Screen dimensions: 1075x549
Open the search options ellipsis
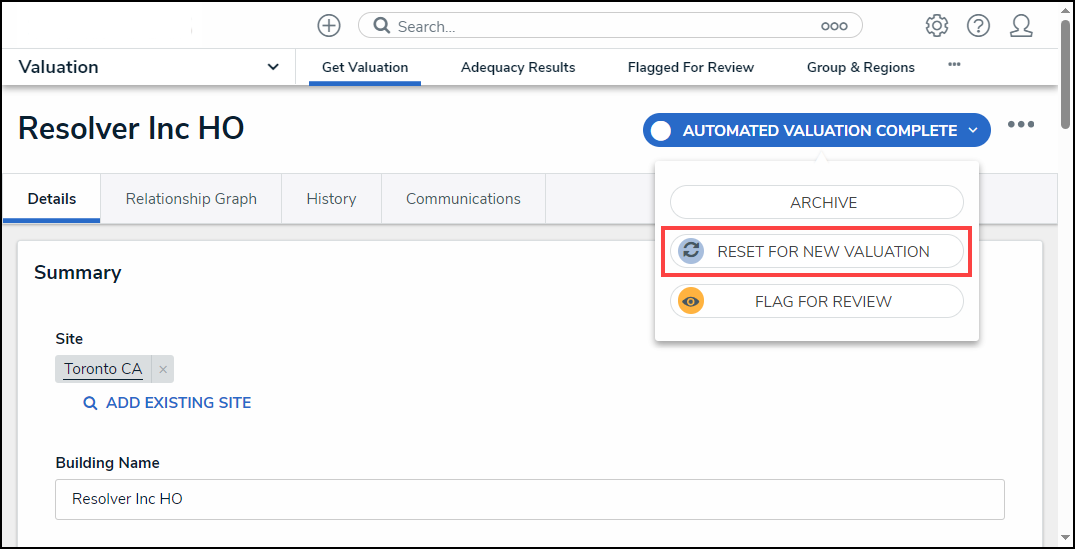pos(834,27)
